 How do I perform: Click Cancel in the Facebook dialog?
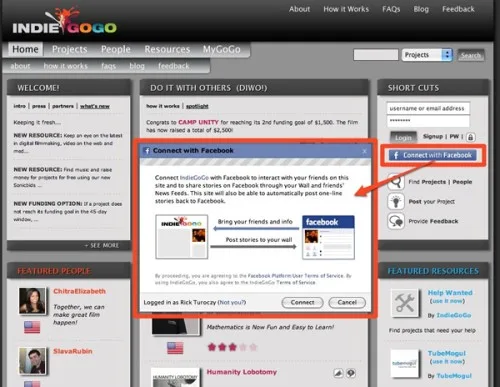click(x=347, y=302)
